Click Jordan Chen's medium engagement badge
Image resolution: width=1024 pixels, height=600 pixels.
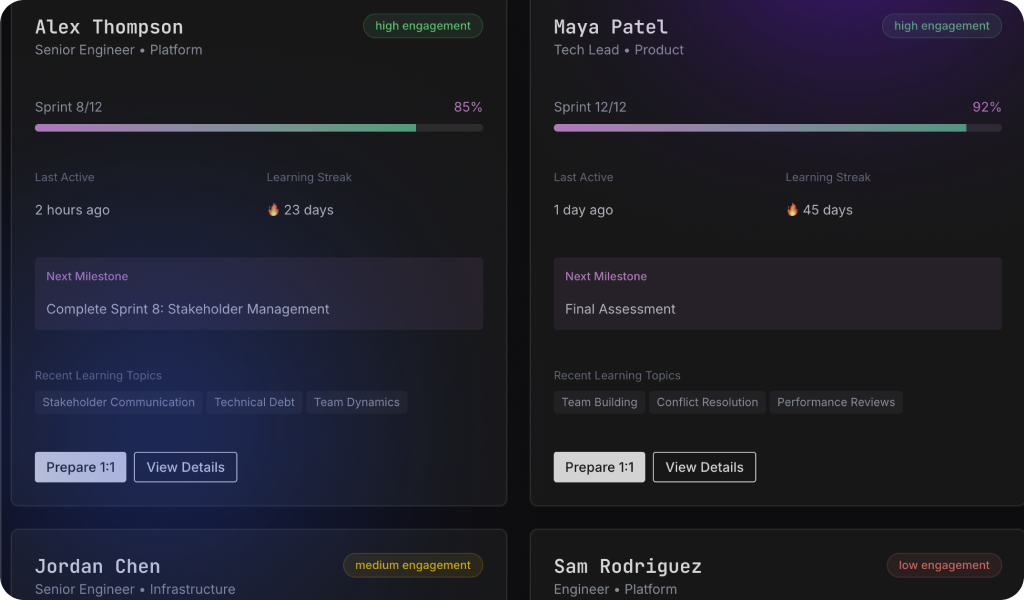(412, 565)
